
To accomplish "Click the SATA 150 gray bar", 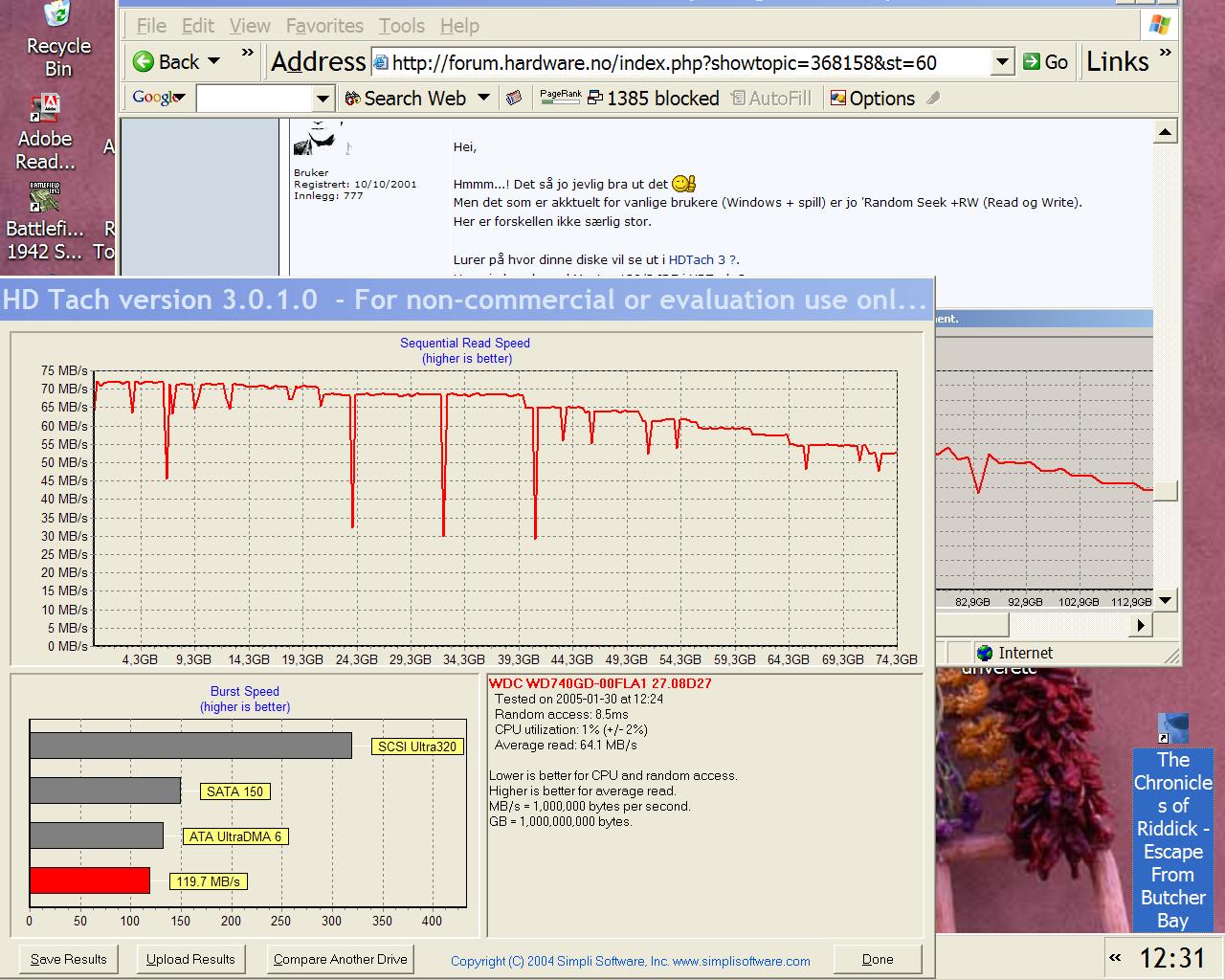I will (x=105, y=791).
